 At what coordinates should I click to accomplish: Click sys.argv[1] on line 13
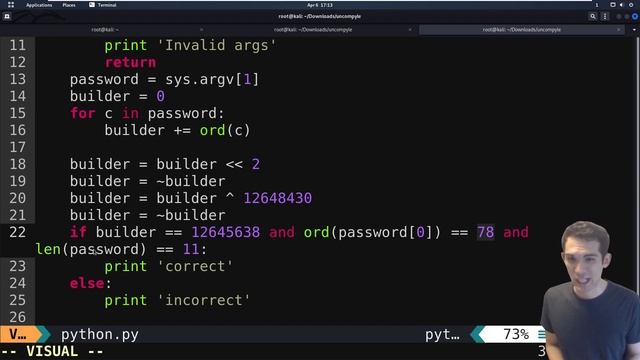click(212, 79)
